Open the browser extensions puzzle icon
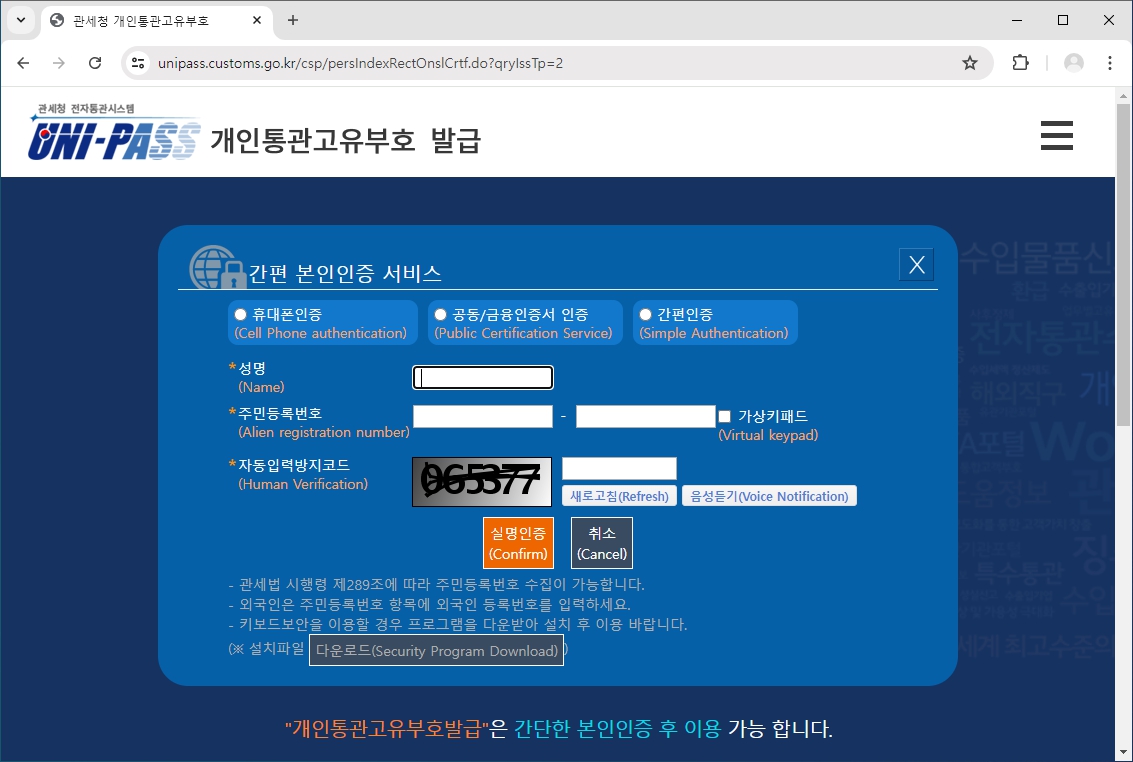 click(x=1020, y=62)
